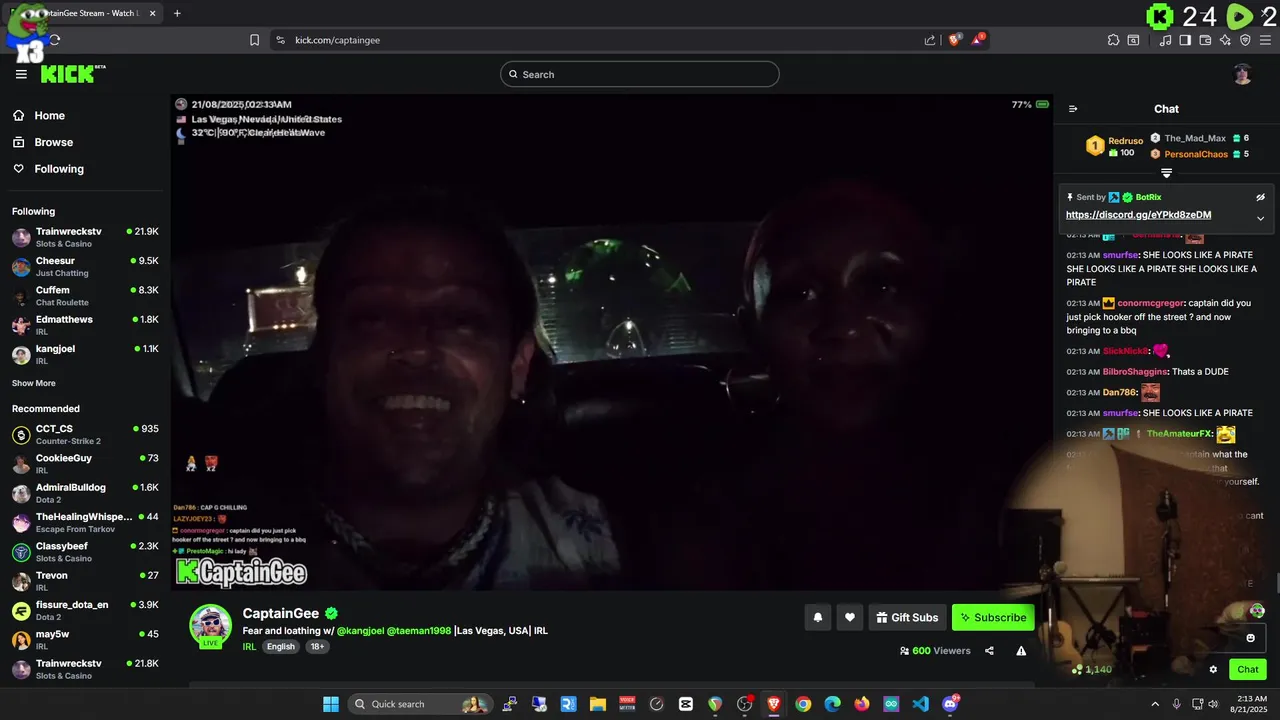Viewport: 1280px width, 720px height.
Task: Collapse the chat panel using its header icon
Action: point(1073,109)
